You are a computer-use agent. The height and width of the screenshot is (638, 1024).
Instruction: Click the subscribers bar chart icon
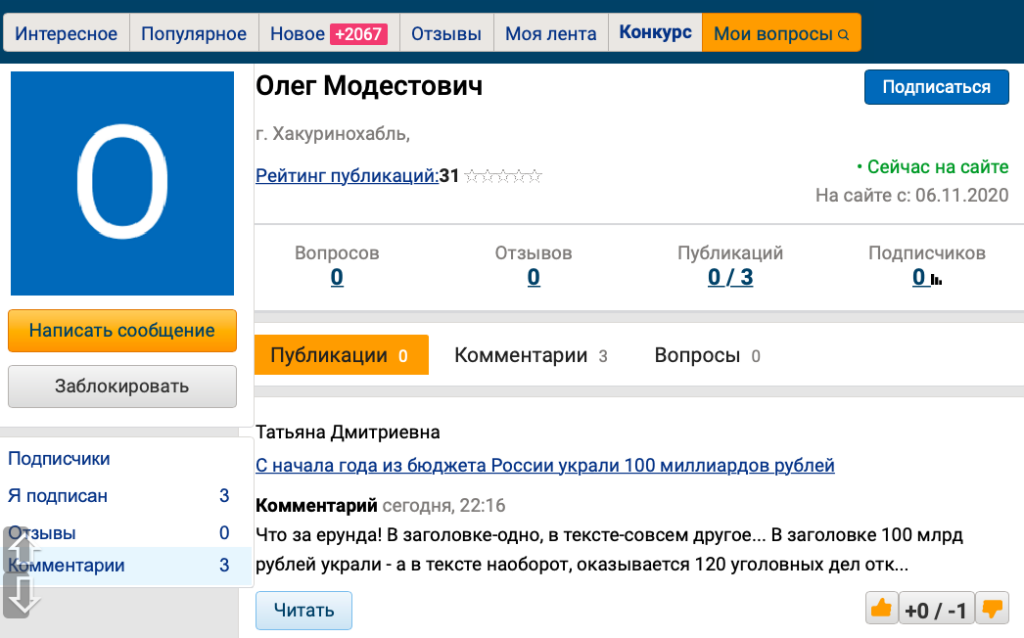click(937, 280)
